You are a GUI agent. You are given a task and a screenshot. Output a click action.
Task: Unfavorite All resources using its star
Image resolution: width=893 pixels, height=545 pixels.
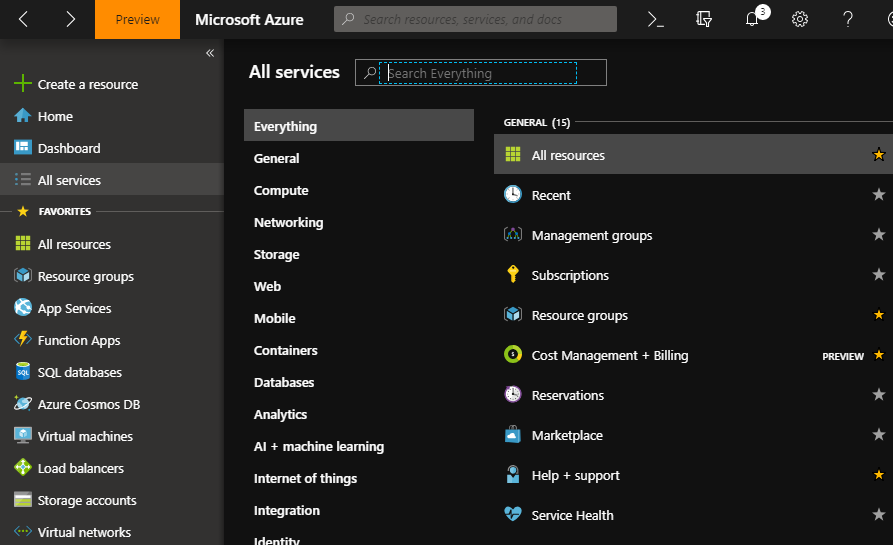point(879,155)
